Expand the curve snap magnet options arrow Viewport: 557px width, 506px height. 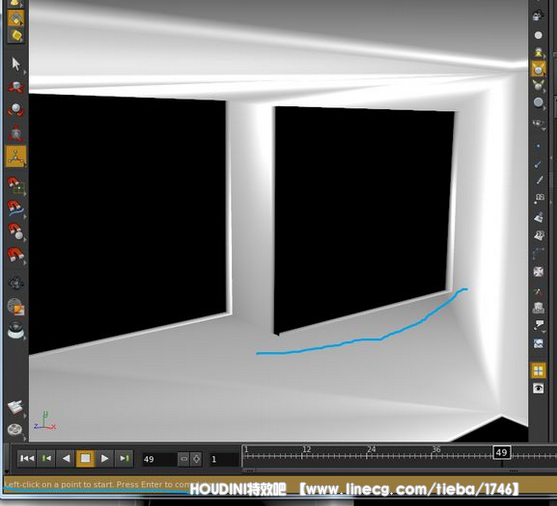[x=25, y=216]
